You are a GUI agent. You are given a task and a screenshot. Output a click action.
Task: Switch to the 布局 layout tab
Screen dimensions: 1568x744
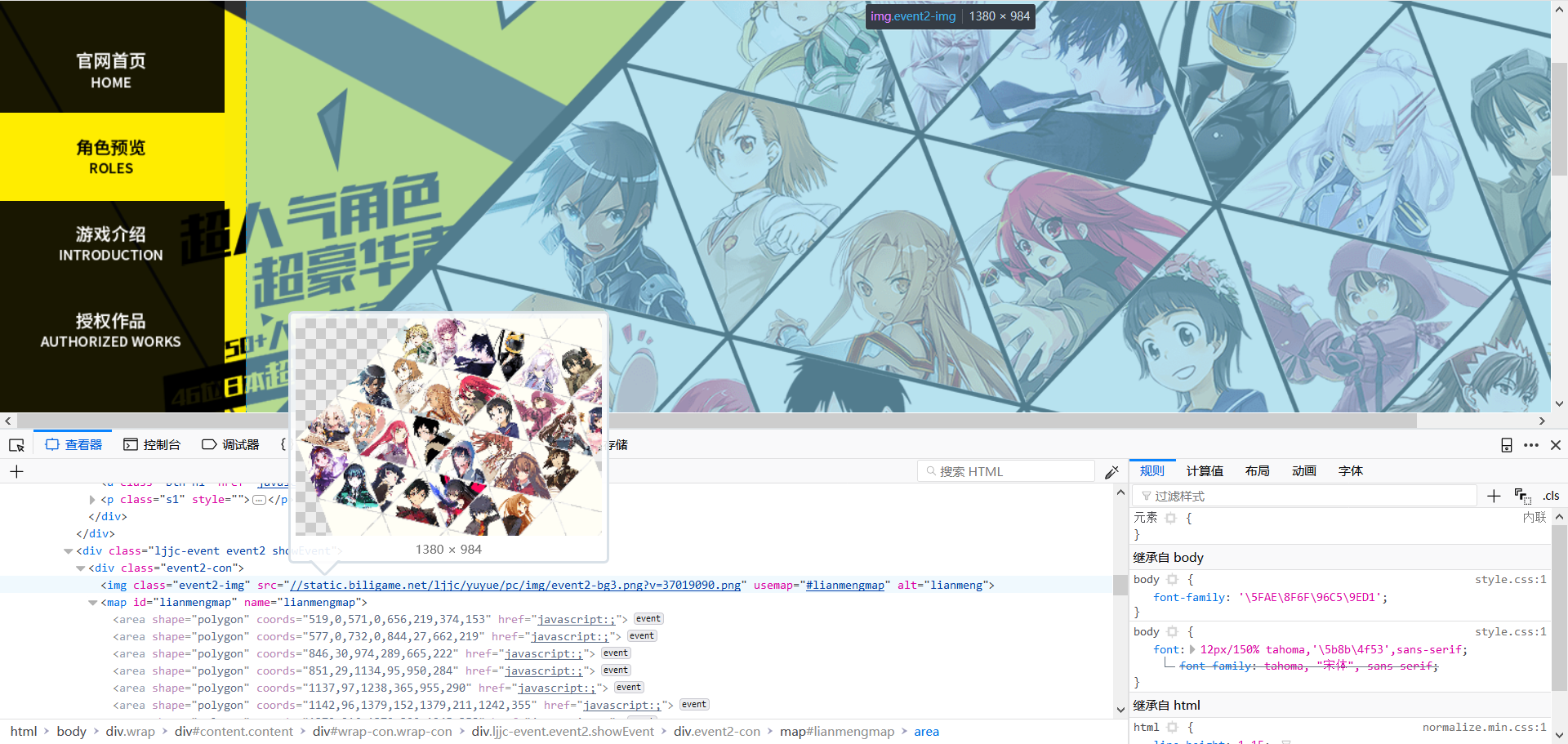pos(1257,471)
